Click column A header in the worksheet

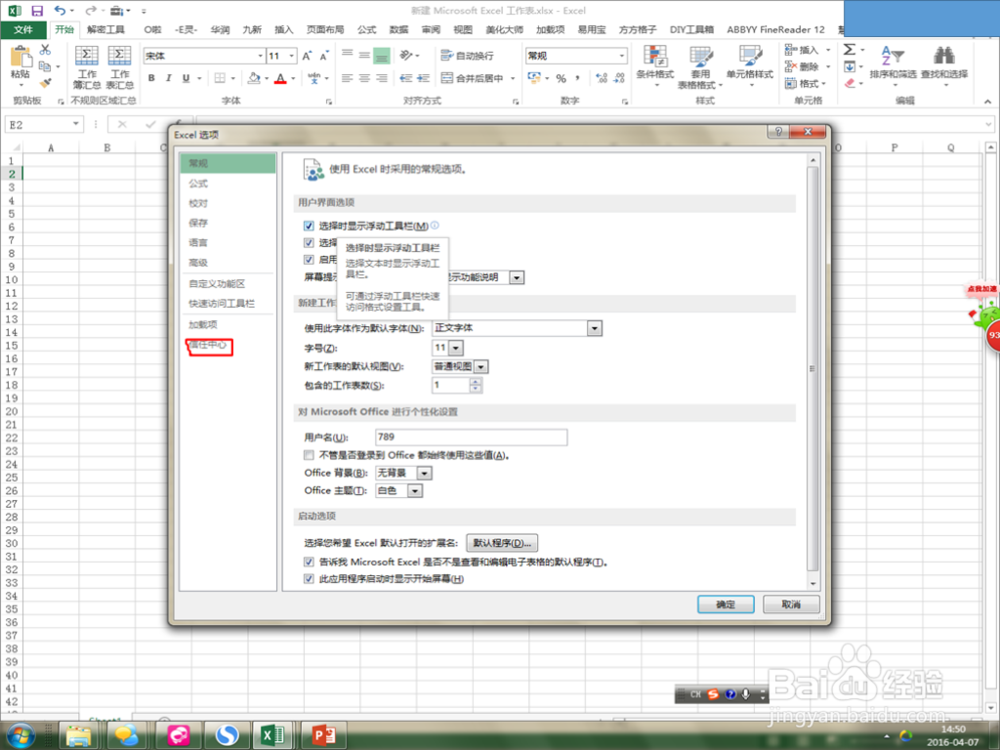click(x=51, y=148)
